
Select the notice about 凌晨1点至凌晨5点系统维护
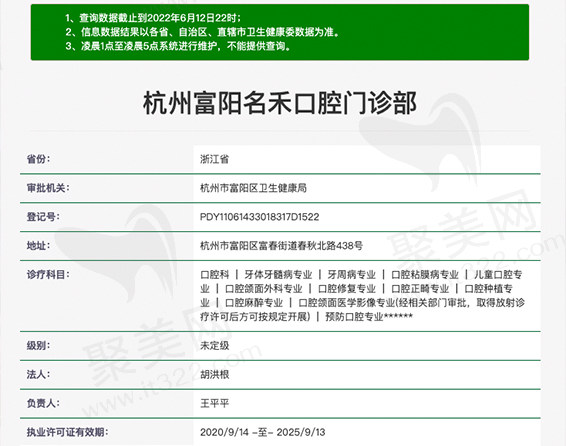tap(178, 46)
